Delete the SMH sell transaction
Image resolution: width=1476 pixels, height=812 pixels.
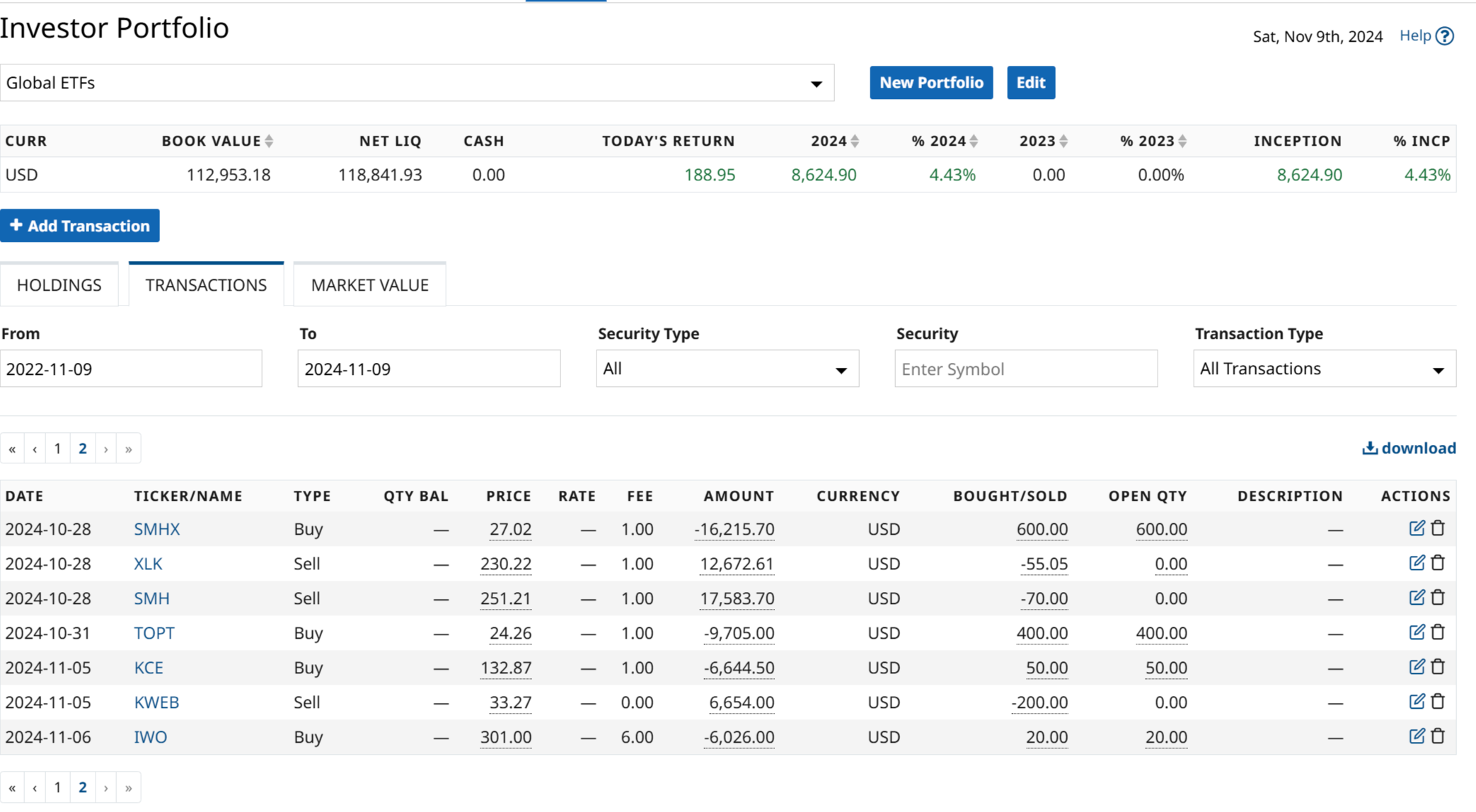tap(1438, 598)
